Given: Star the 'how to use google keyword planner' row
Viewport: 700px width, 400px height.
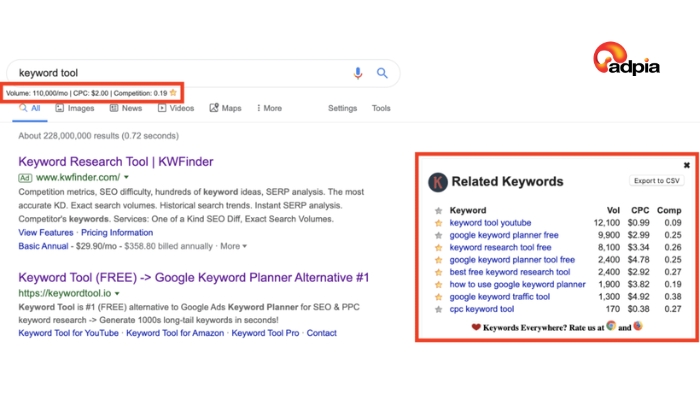Looking at the screenshot, I should (x=438, y=284).
